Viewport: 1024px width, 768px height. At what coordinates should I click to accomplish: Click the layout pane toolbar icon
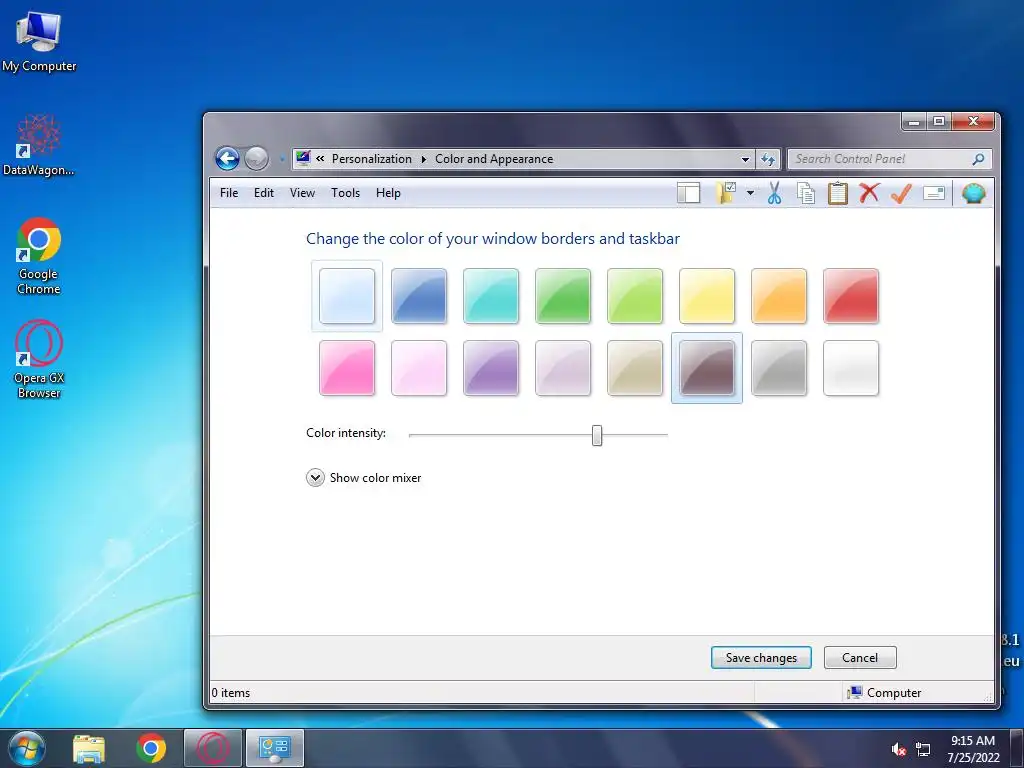pos(688,193)
